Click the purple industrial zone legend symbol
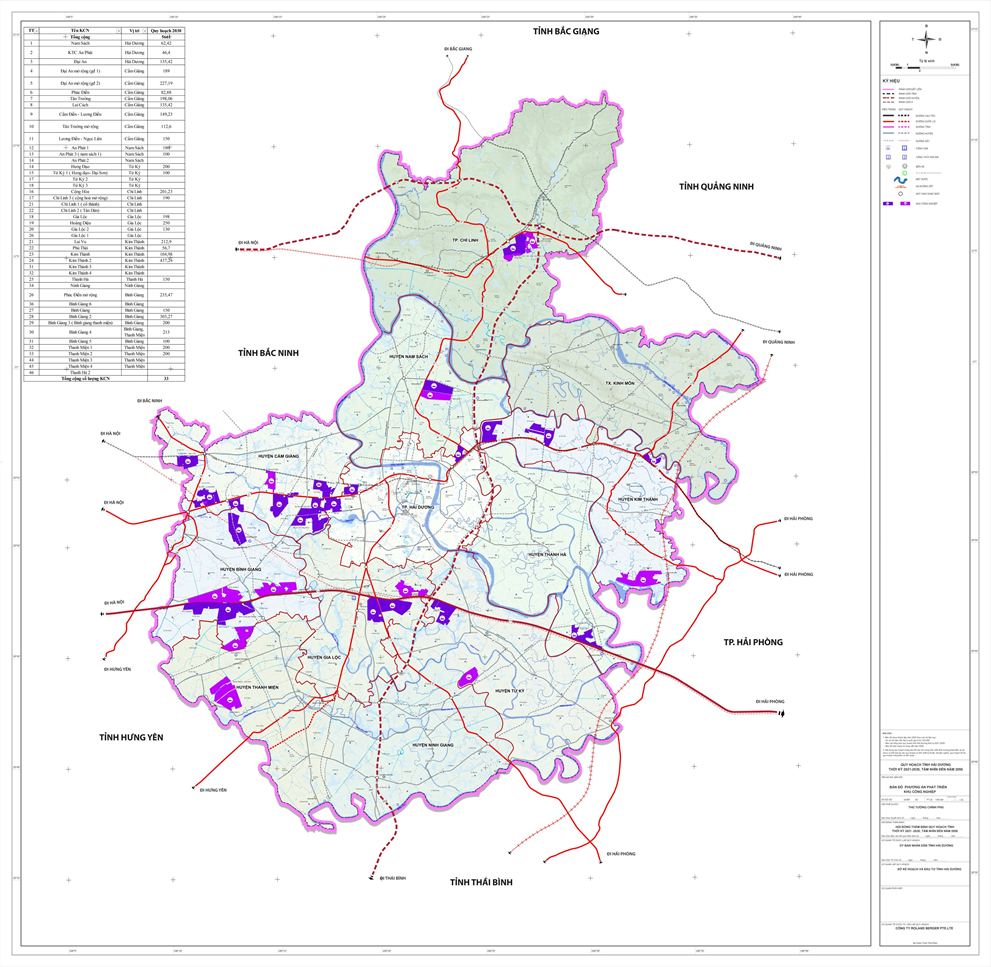Screen dimensions: 991x967 click(x=889, y=203)
